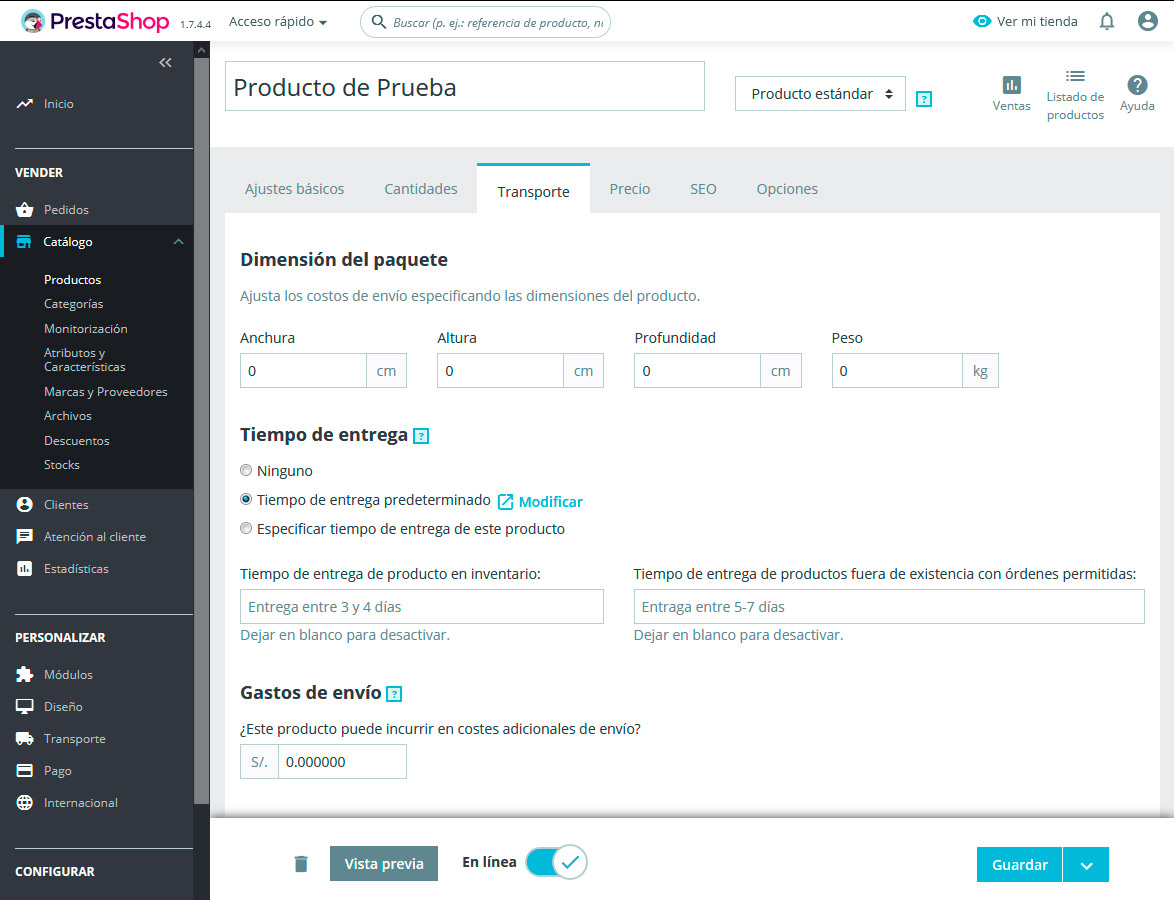Toggle the En línea switch
The image size is (1174, 900).
click(x=556, y=863)
